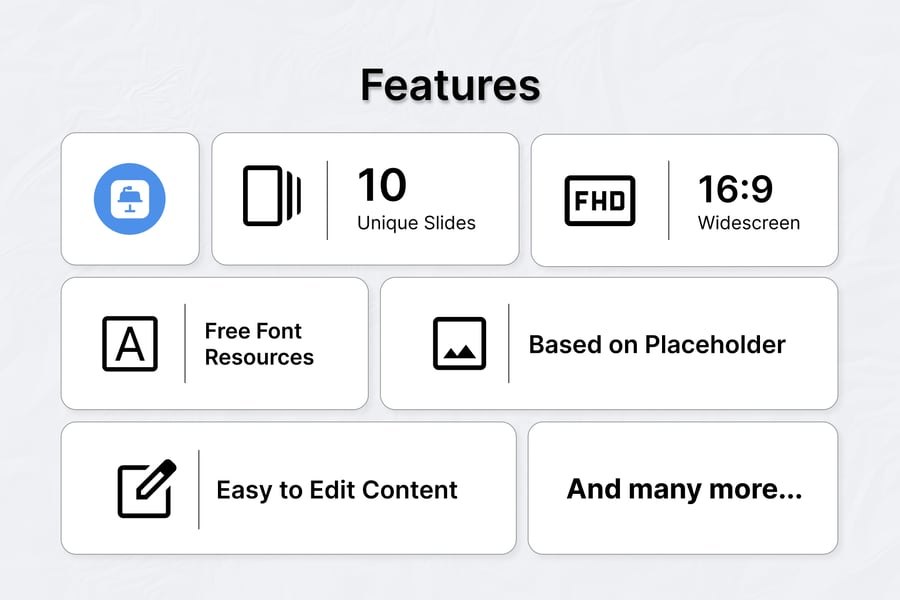Click the Features heading
900x600 pixels.
click(x=450, y=85)
